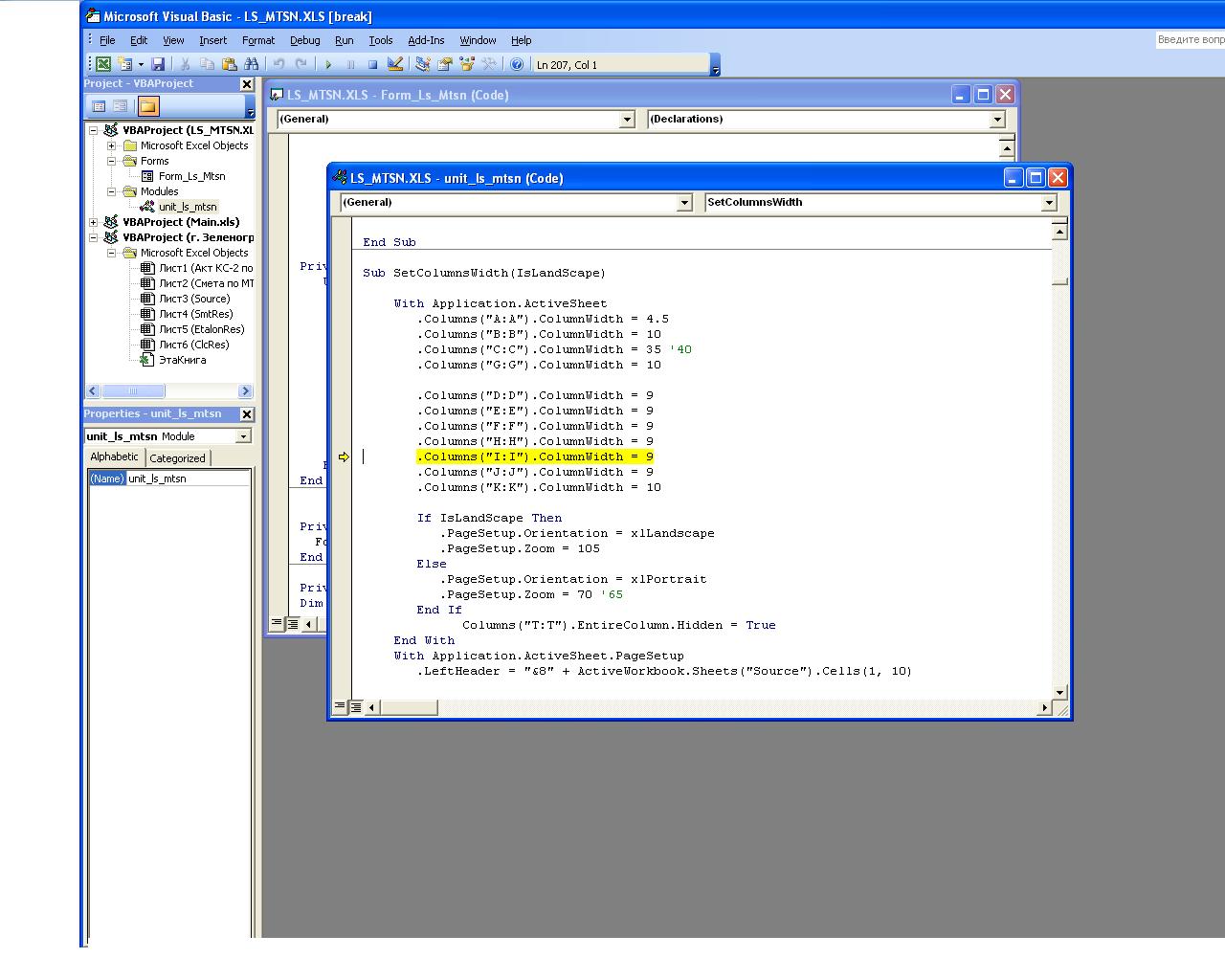Click down arrow of unit_ls_mtsn vertical scrollbar

1059,692
